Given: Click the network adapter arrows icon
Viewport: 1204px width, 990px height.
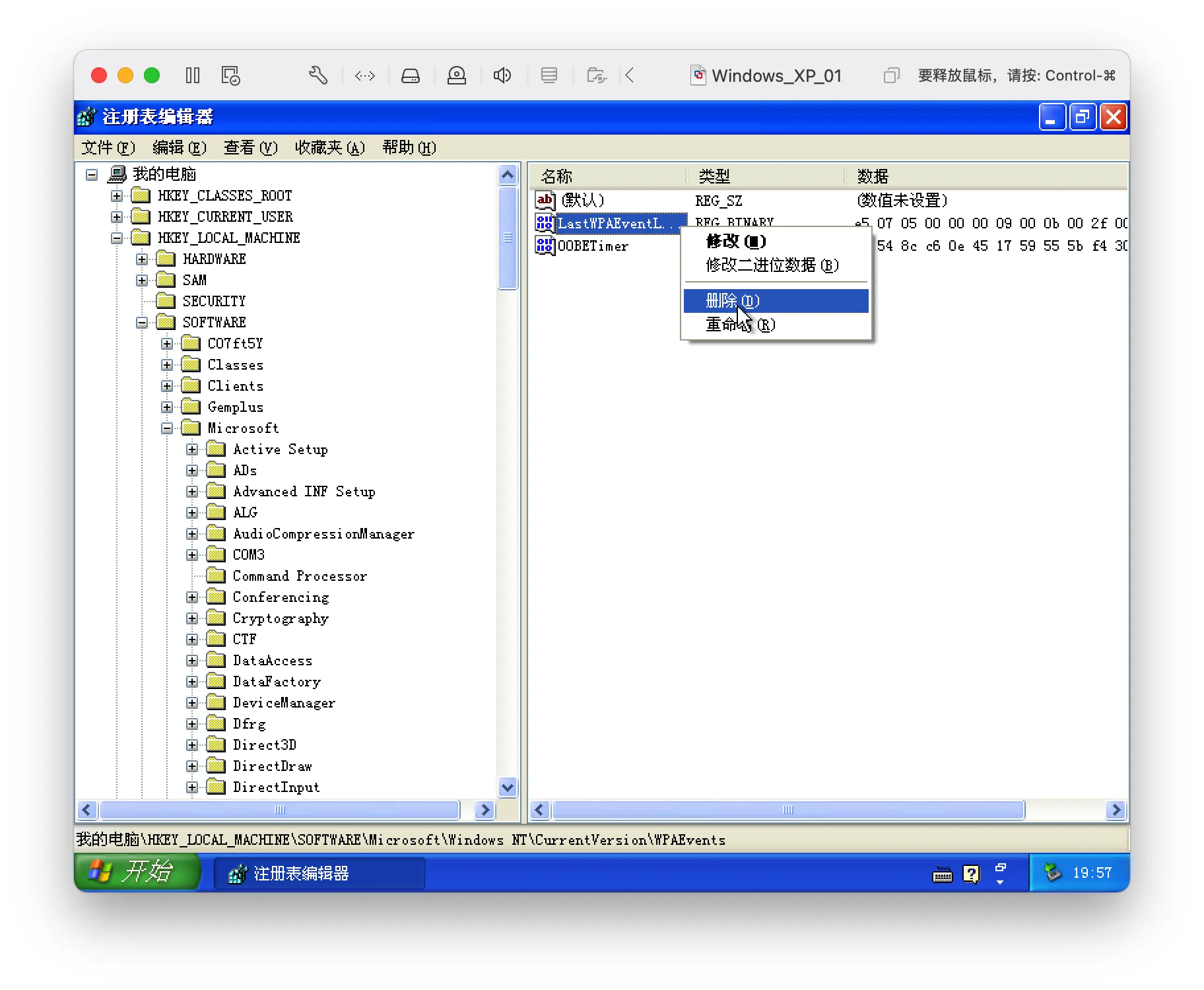Looking at the screenshot, I should click(365, 76).
